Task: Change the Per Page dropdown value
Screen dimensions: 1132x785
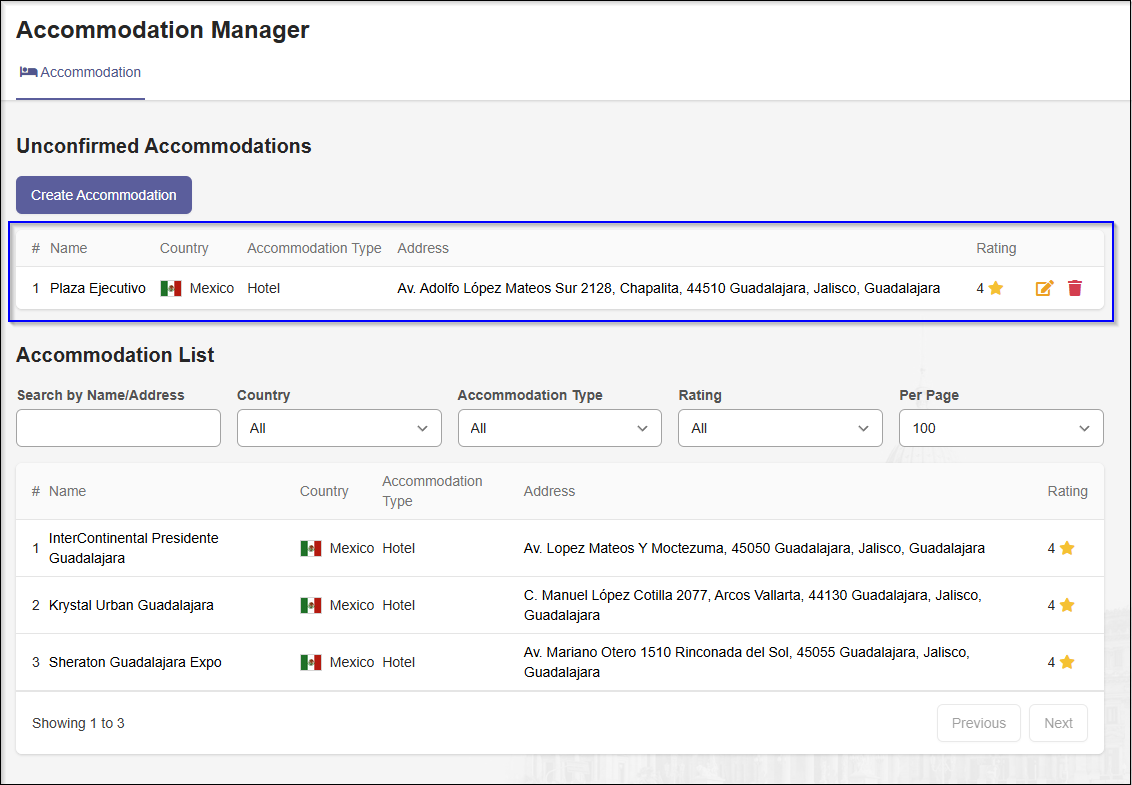Action: coord(1001,428)
